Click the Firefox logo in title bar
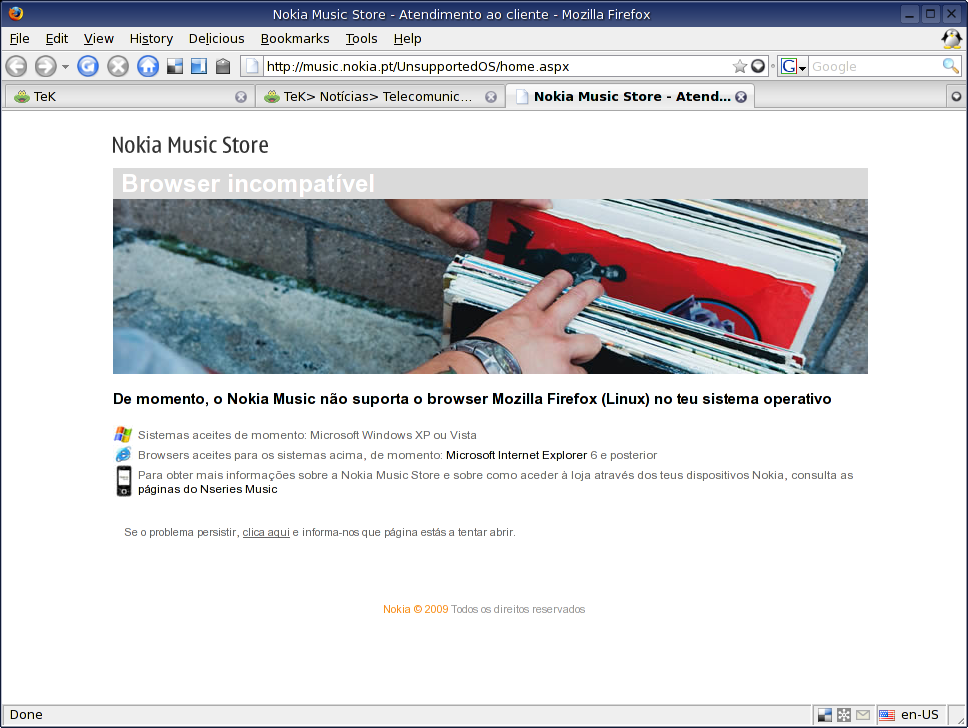This screenshot has width=968, height=728. coord(15,13)
